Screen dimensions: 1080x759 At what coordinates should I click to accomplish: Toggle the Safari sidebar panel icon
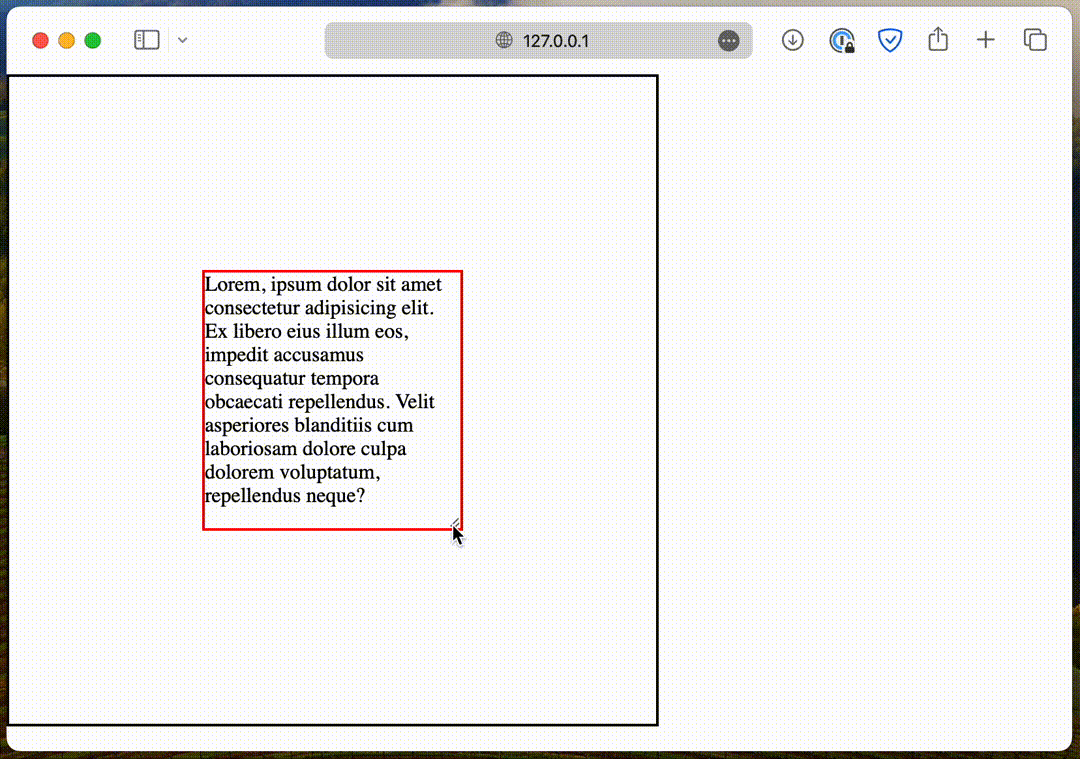click(x=147, y=40)
